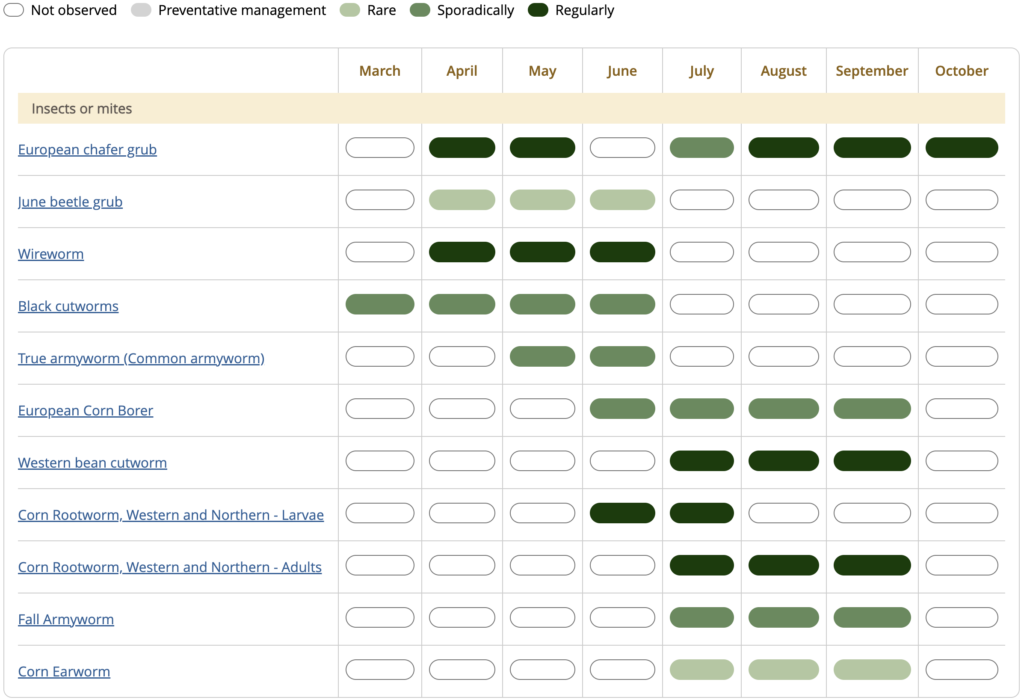This screenshot has height=700, width=1024.
Task: Open the June beetle grub link
Action: tap(70, 202)
